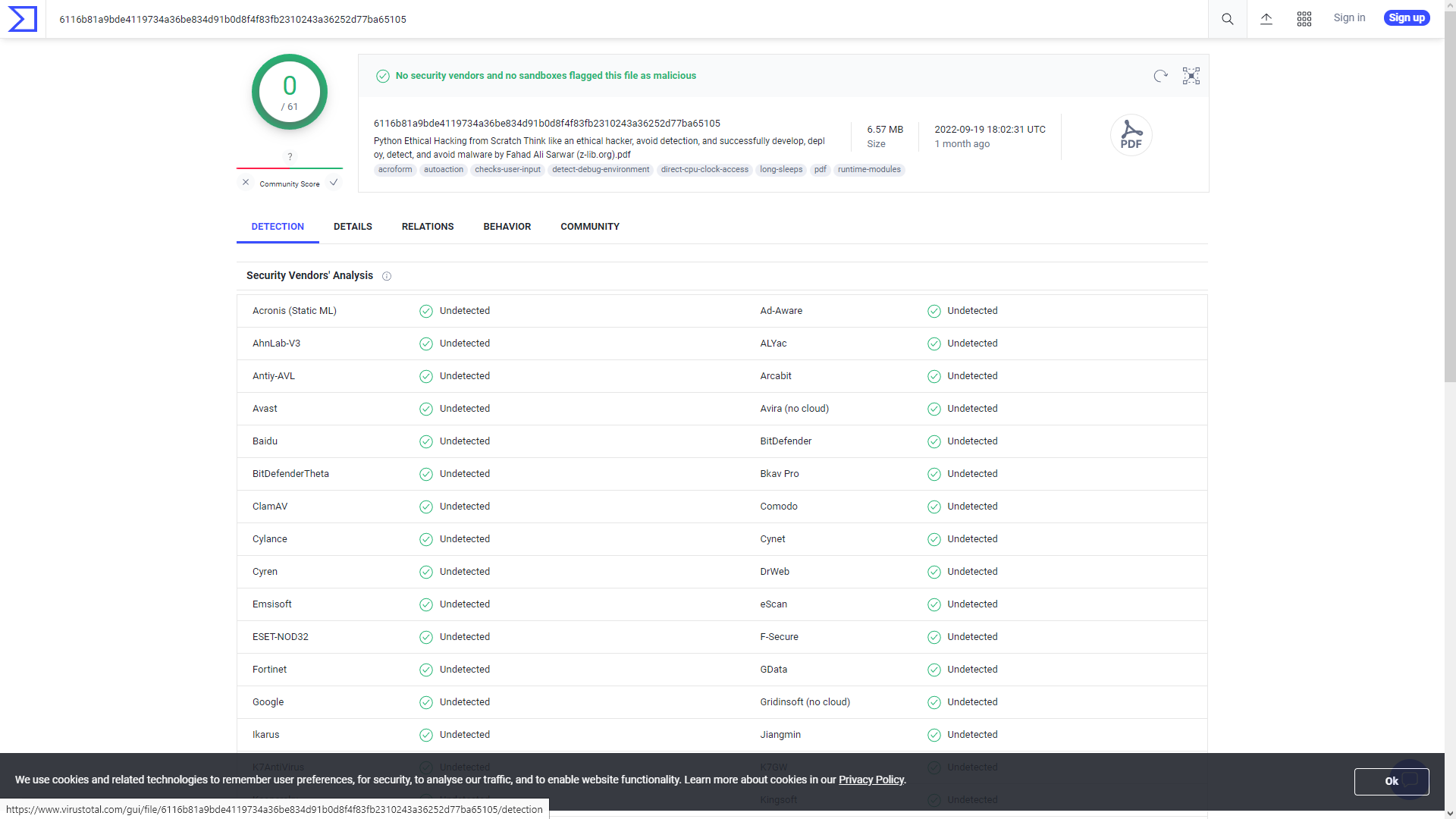Screen dimensions: 1456x819
Task: Click the BitDefenderTheta vendor name
Action: point(290,474)
